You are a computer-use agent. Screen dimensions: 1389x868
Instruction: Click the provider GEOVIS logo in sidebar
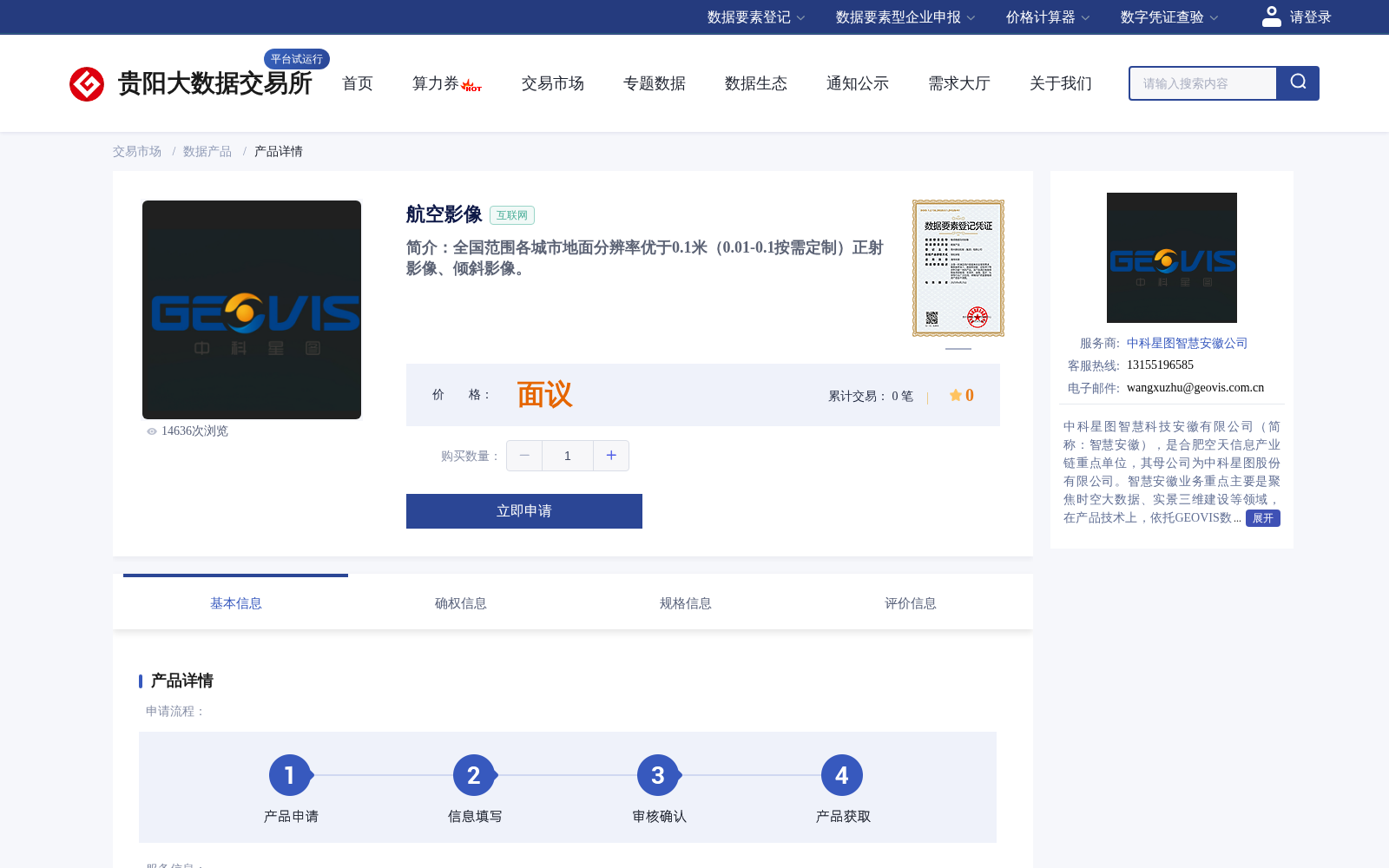pyautogui.click(x=1172, y=258)
